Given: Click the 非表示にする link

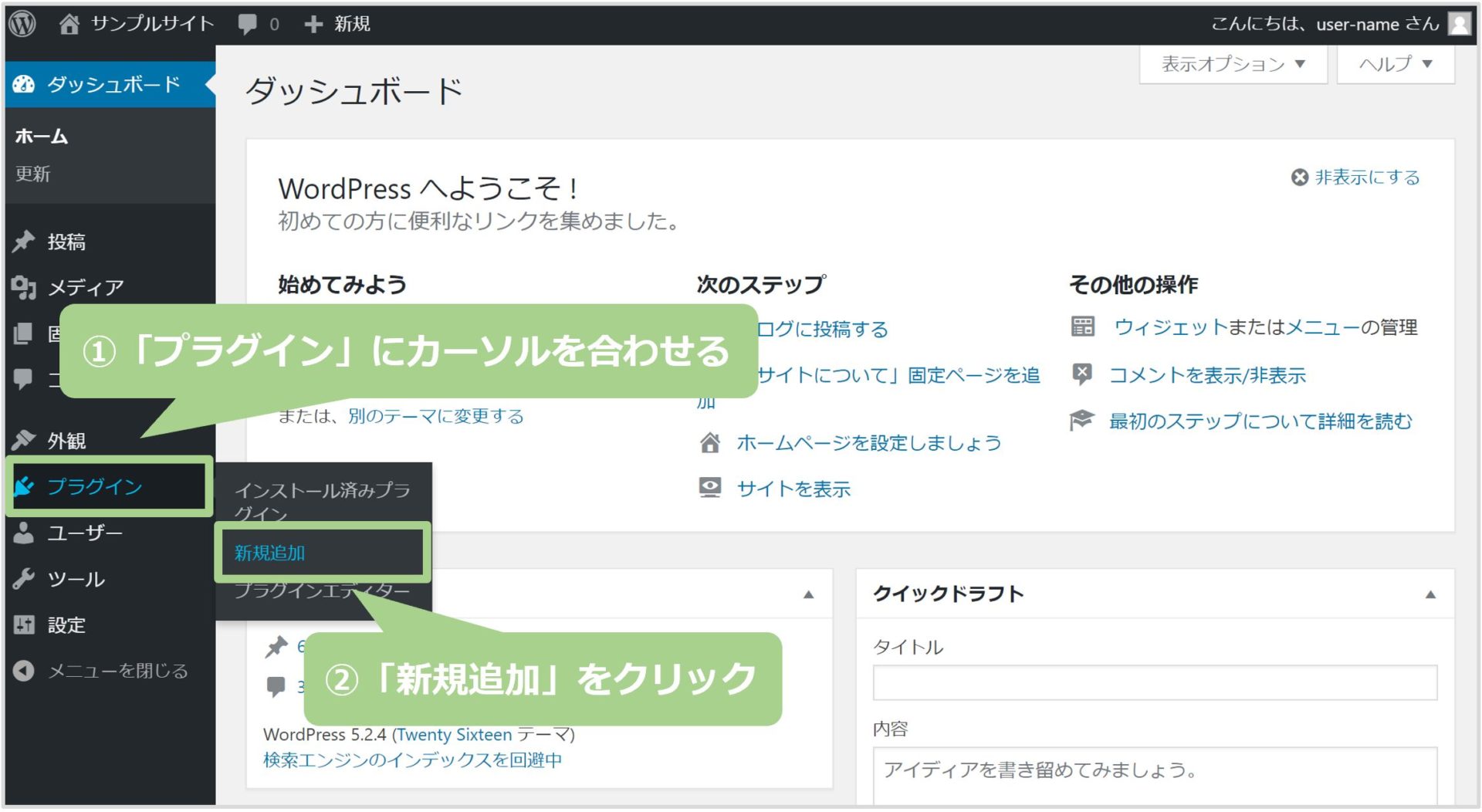Looking at the screenshot, I should pyautogui.click(x=1365, y=177).
